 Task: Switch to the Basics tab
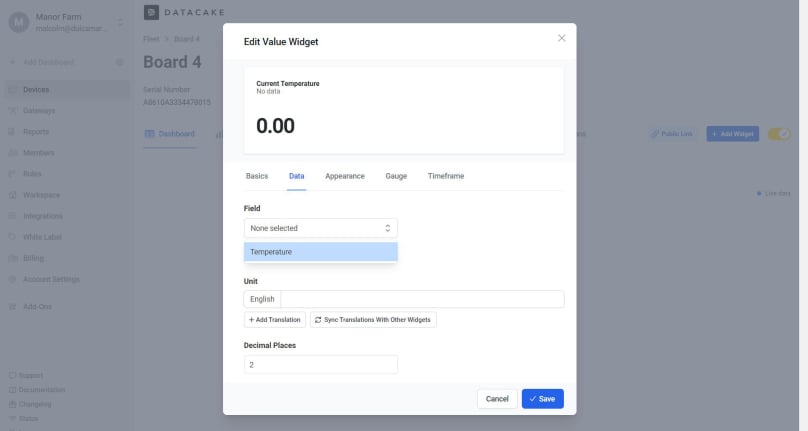click(257, 176)
